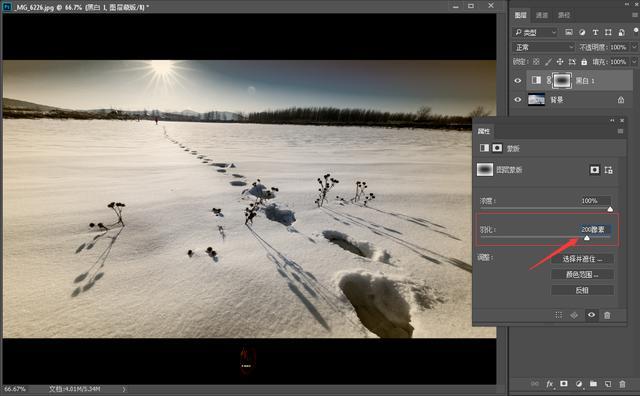Click the add layer mask icon at bottom
Image resolution: width=640 pixels, height=396 pixels.
(x=564, y=384)
